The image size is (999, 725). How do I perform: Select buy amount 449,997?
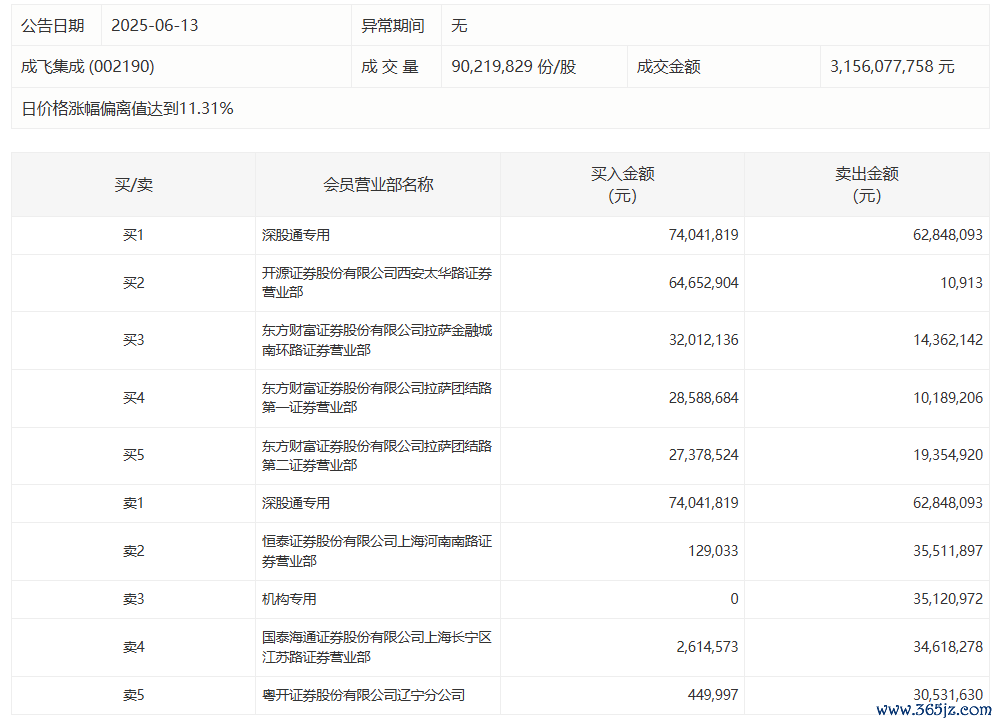(x=713, y=695)
